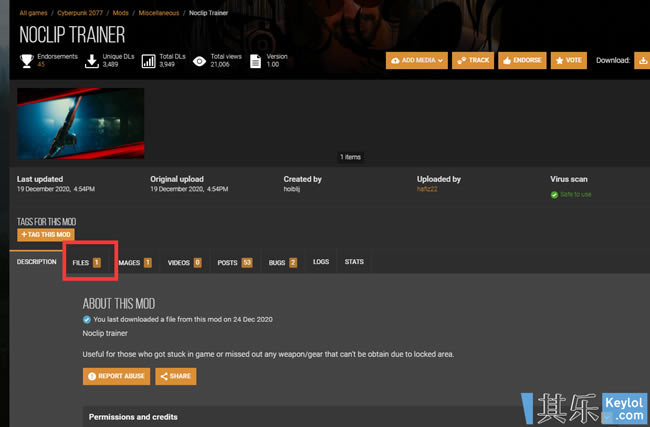Click the blue last-downloaded check icon
This screenshot has height=427, width=650.
[87, 319]
